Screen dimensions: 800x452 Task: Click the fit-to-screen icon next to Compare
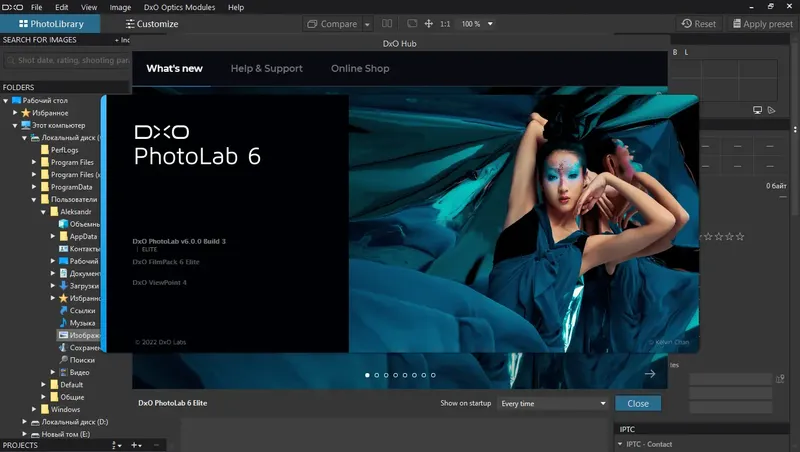412,23
